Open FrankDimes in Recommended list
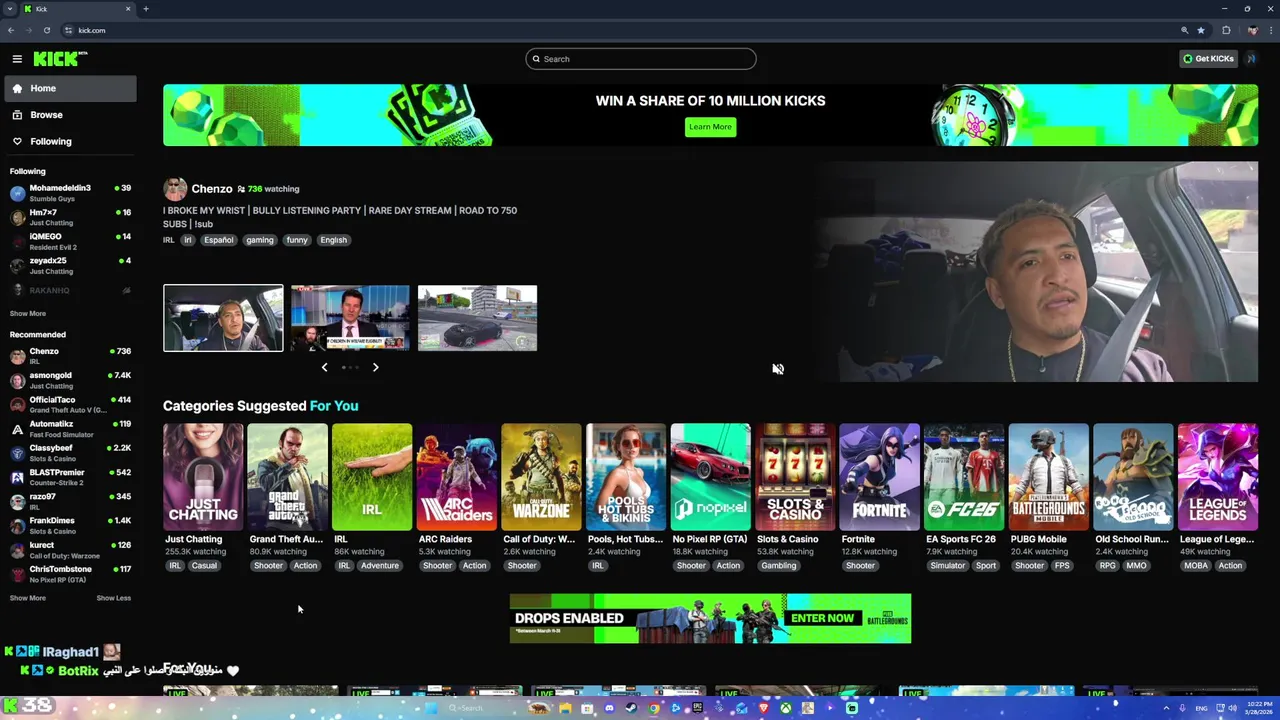Viewport: 1280px width, 720px height. [70, 525]
